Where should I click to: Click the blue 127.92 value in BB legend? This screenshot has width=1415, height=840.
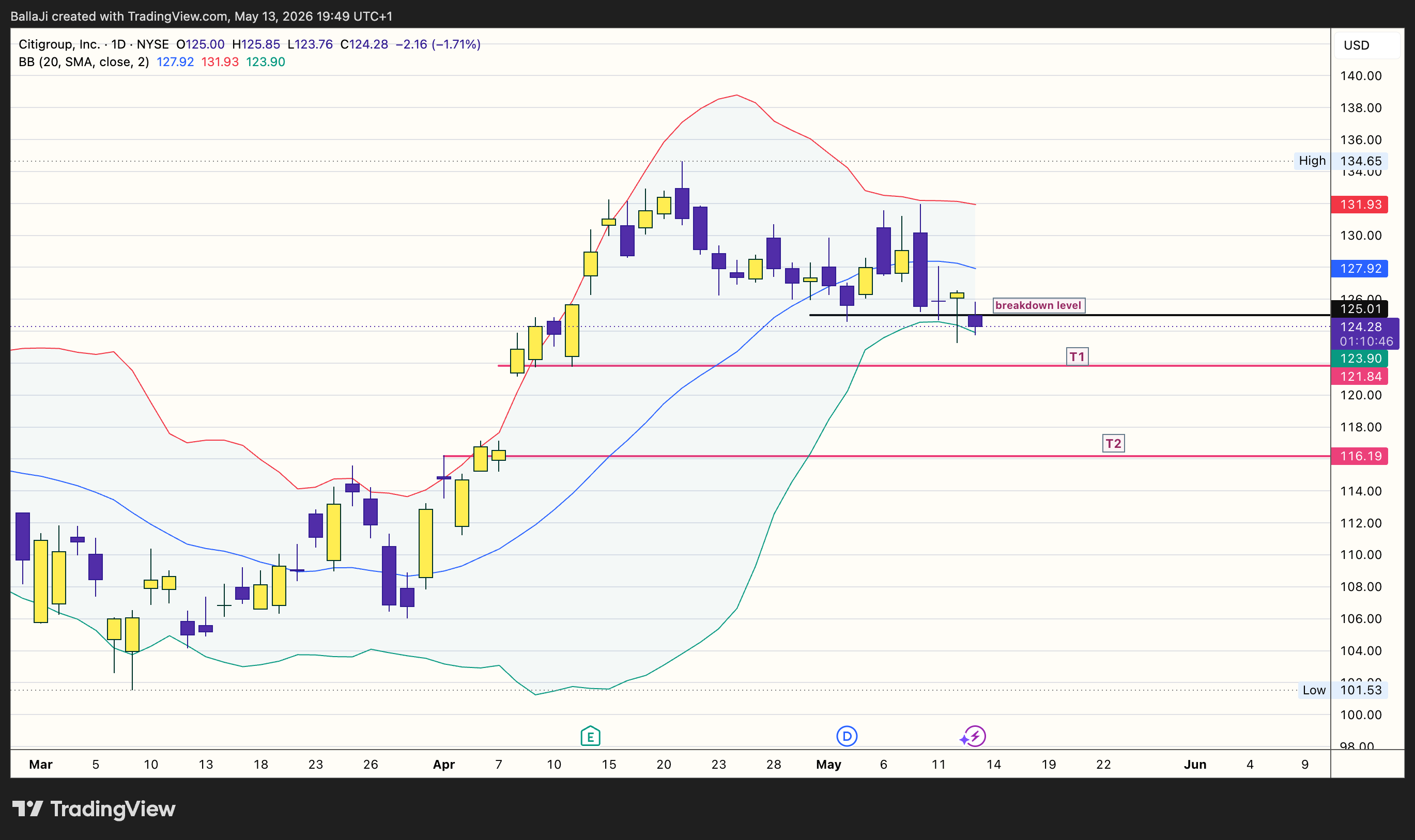coord(175,63)
